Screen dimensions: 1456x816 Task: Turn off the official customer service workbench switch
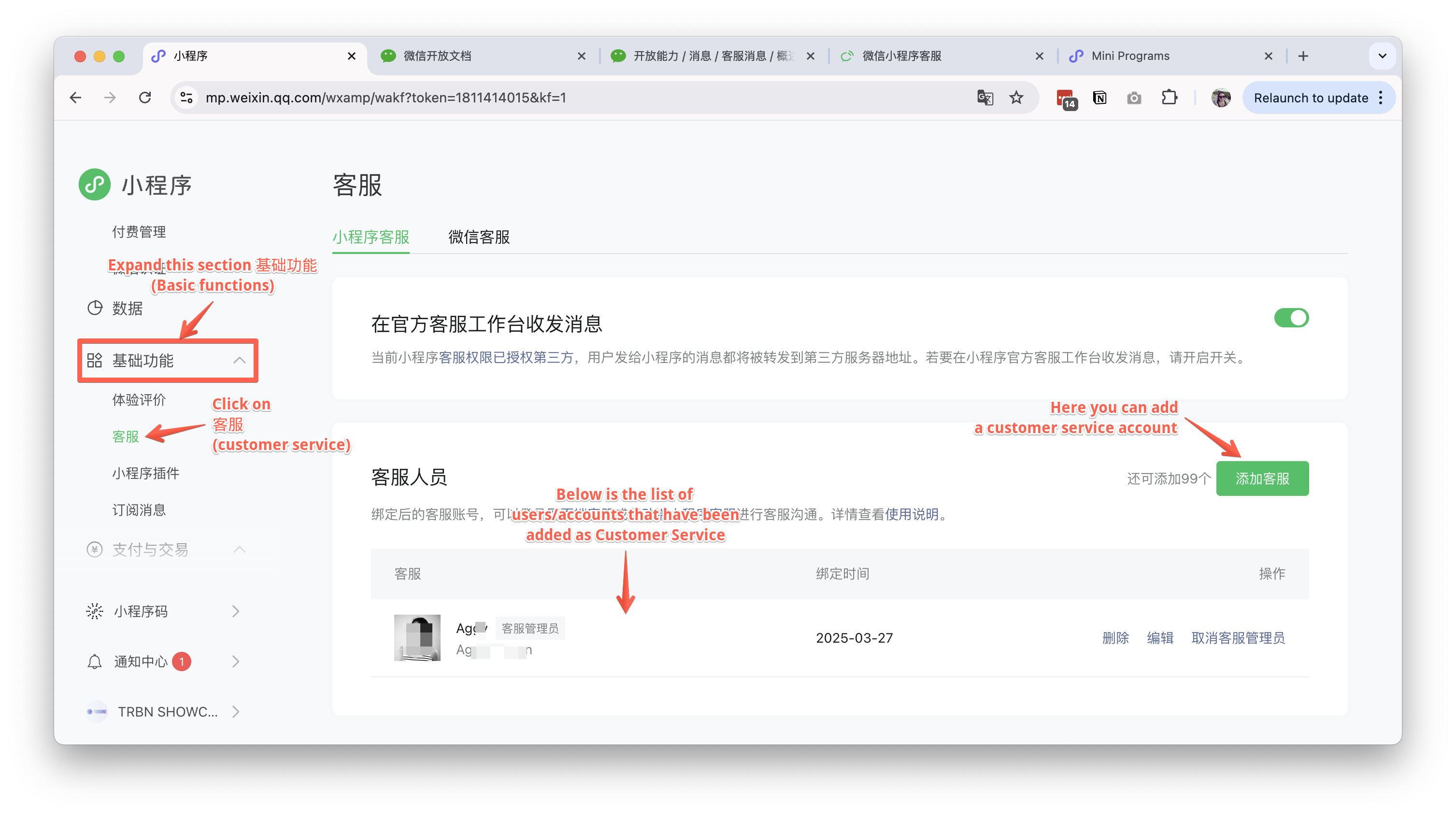coord(1291,318)
